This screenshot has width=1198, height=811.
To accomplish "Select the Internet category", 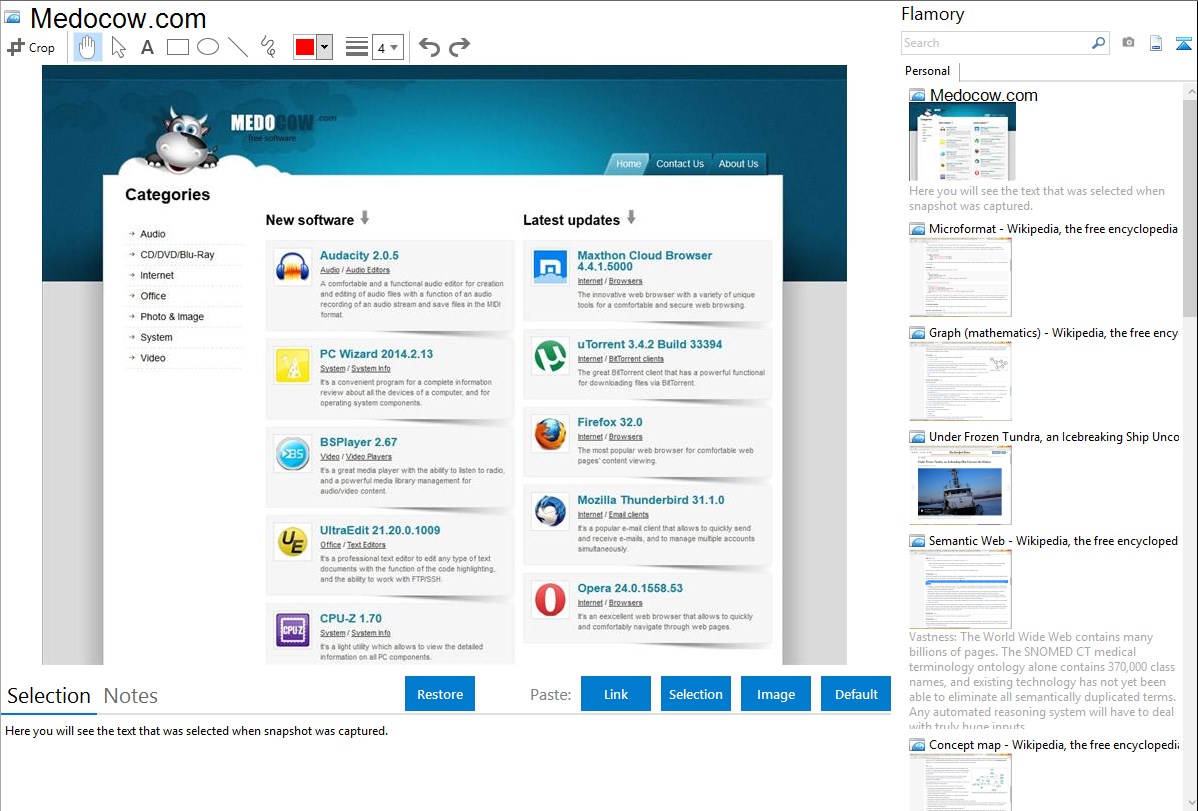I will click(157, 275).
